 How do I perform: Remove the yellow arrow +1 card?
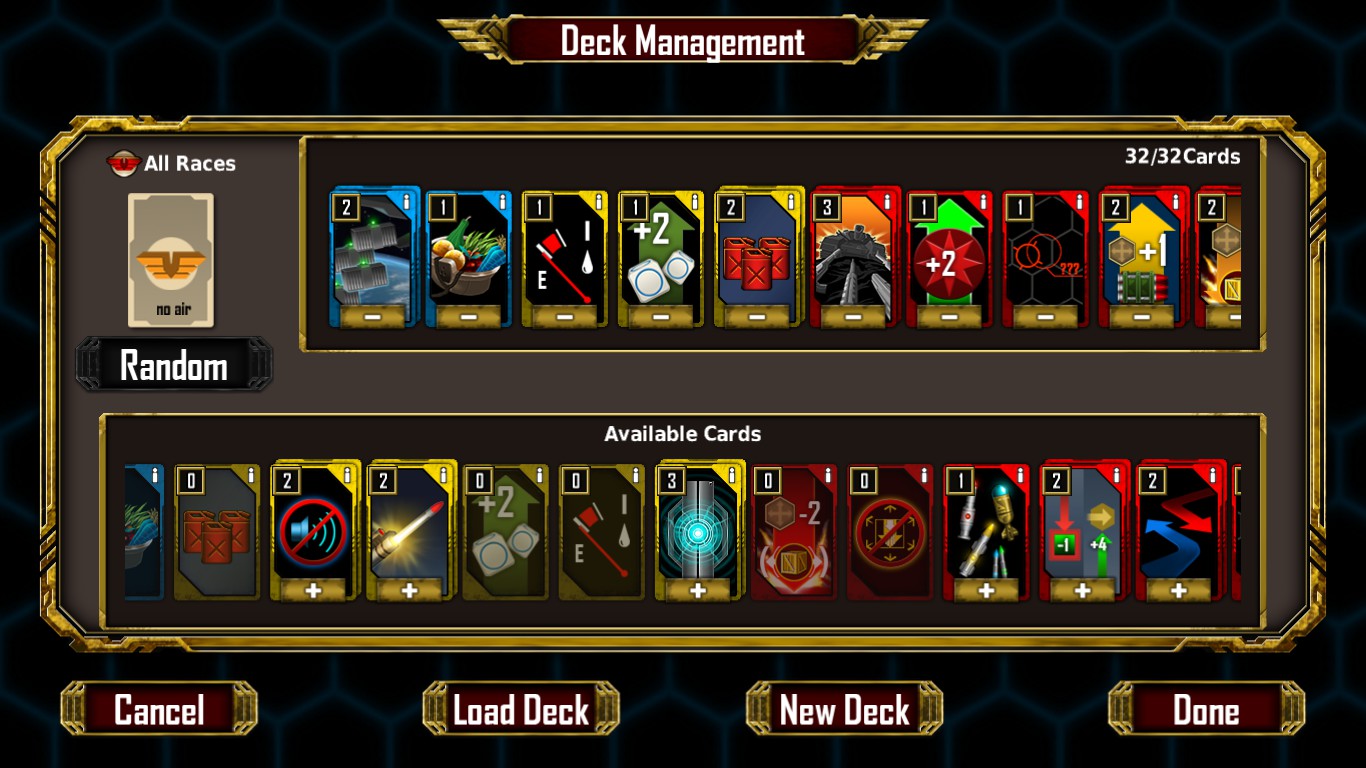[x=1141, y=317]
